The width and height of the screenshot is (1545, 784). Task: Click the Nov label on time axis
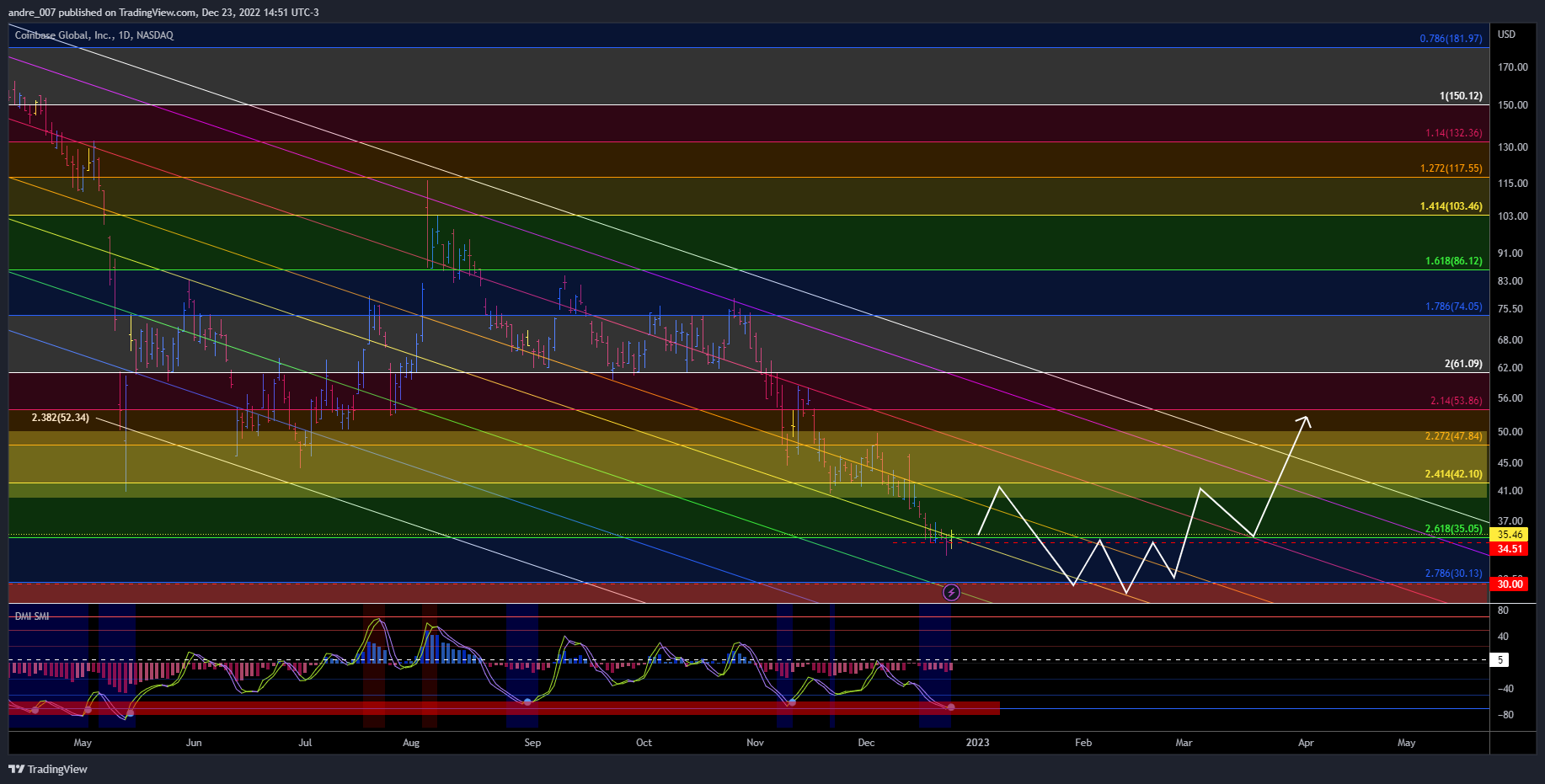[x=755, y=743]
